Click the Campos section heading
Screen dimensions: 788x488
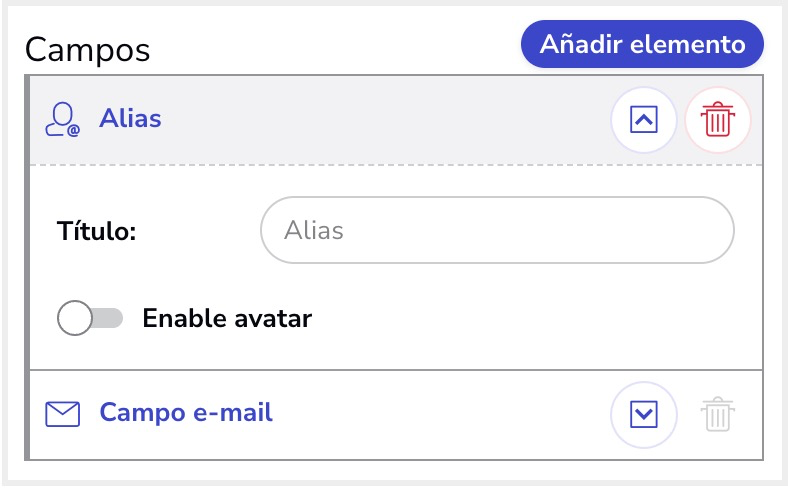(87, 50)
